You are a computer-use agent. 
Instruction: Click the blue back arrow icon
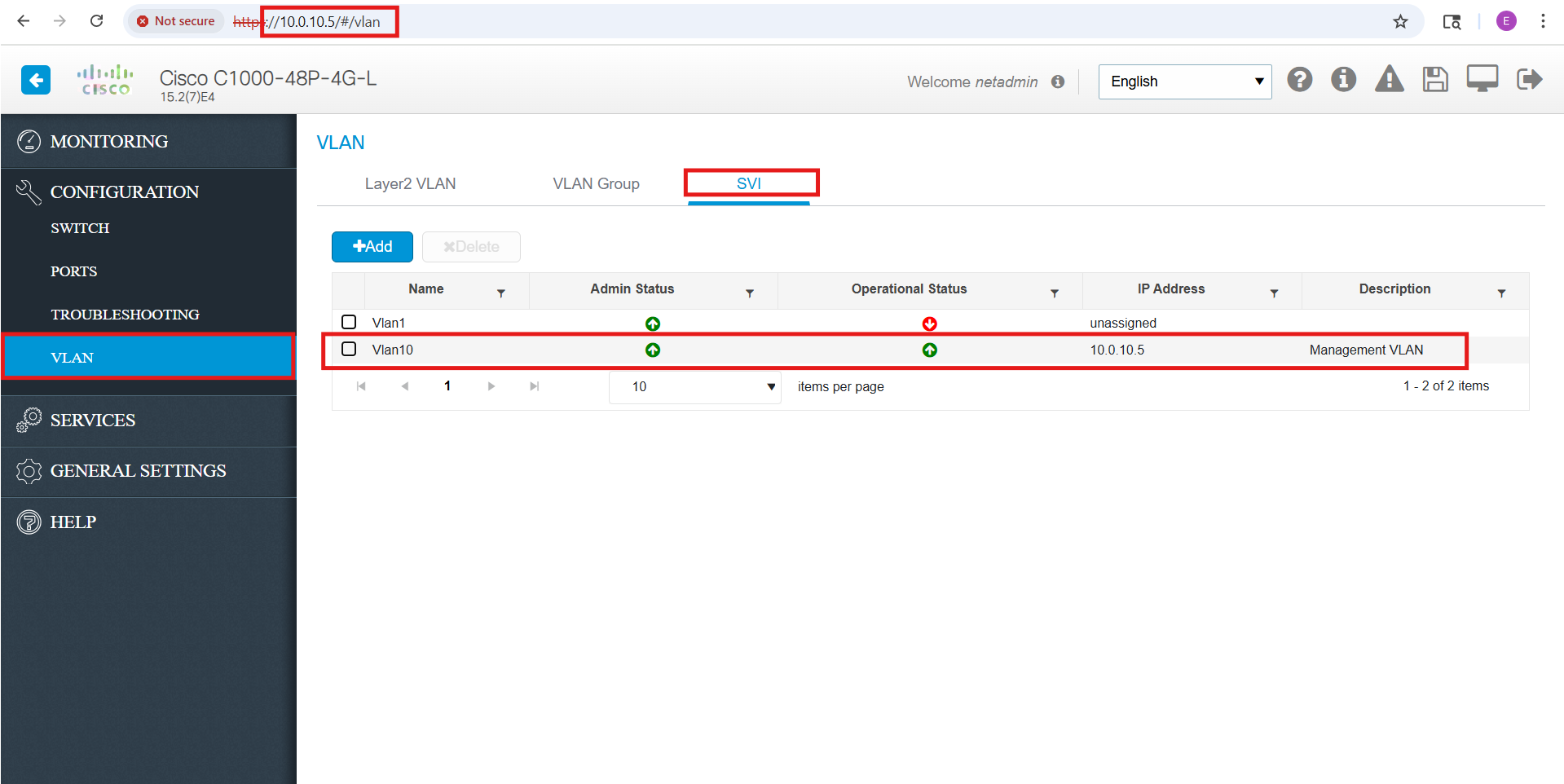pos(36,80)
